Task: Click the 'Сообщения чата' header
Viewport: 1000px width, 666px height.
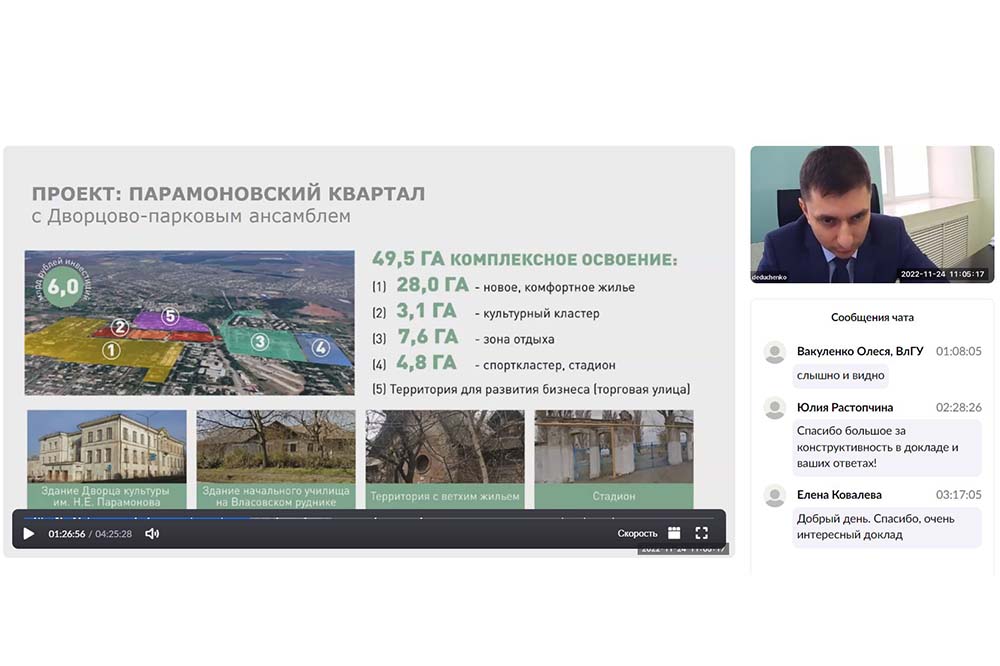Action: coord(872,318)
